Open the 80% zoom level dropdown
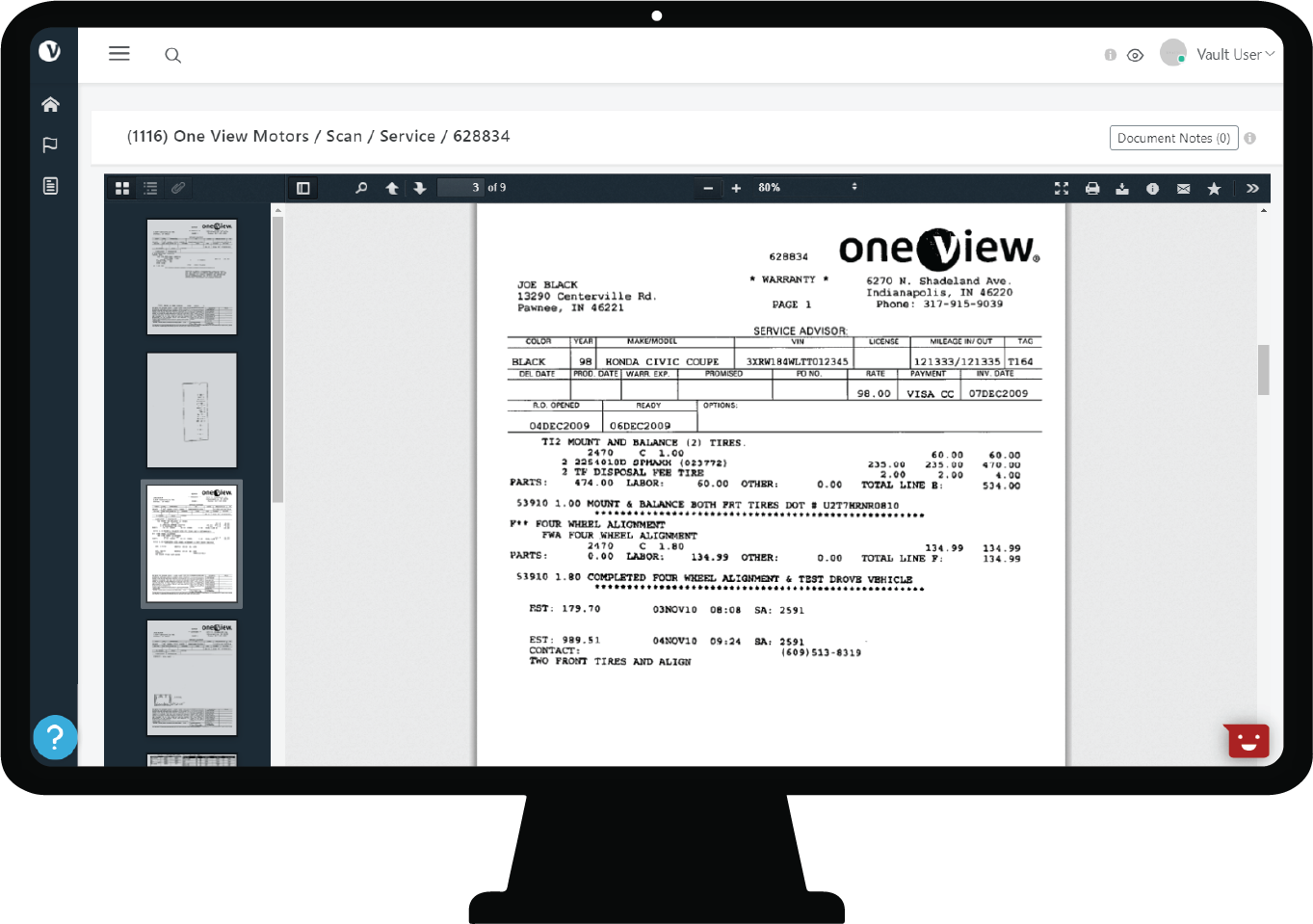The width and height of the screenshot is (1313, 924). (x=807, y=188)
